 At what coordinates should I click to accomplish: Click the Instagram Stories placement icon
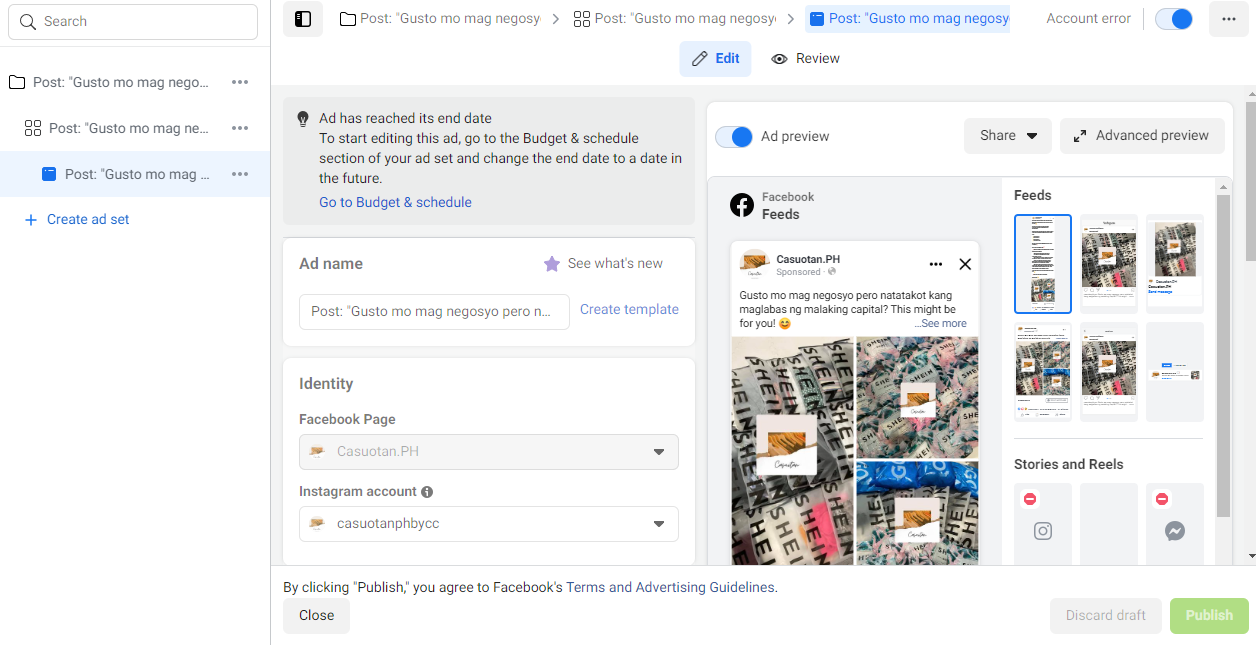(1043, 531)
